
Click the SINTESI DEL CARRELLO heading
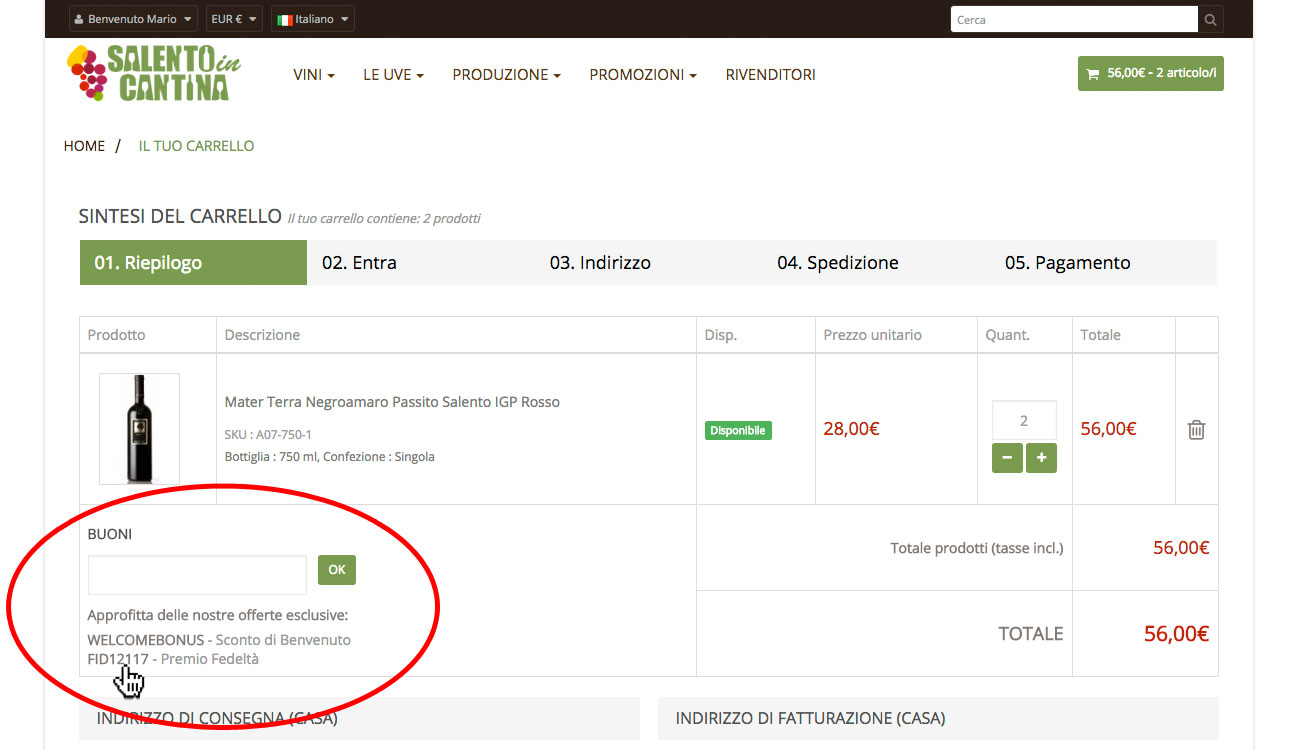point(180,216)
